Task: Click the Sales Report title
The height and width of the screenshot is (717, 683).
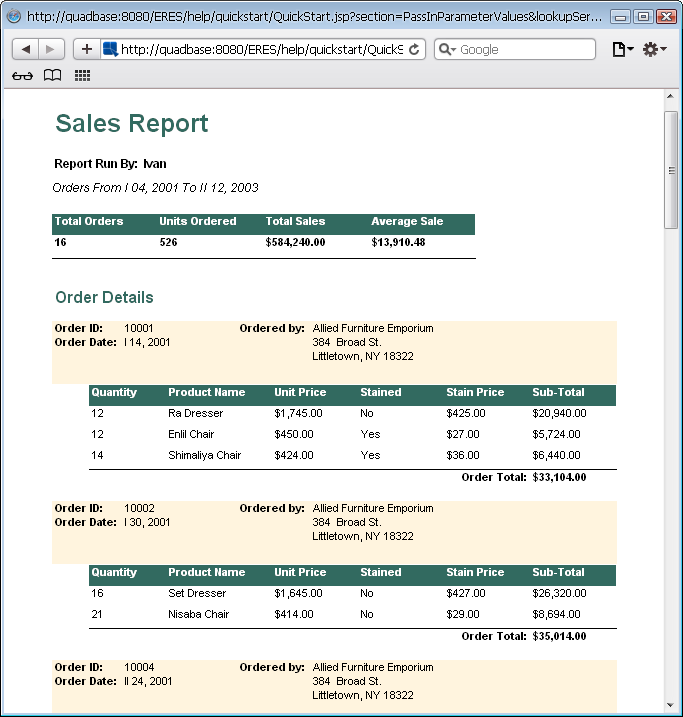Action: (131, 123)
